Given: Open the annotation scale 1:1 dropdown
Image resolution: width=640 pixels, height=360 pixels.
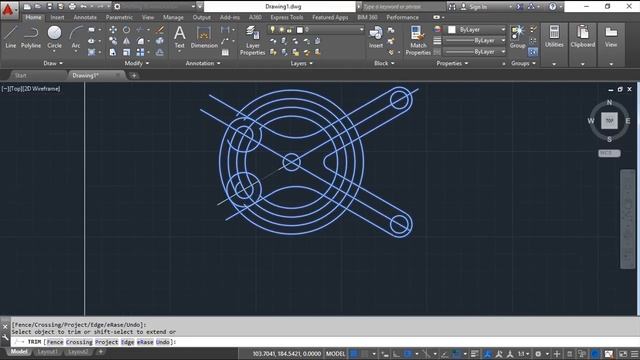Looking at the screenshot, I should click(524, 354).
